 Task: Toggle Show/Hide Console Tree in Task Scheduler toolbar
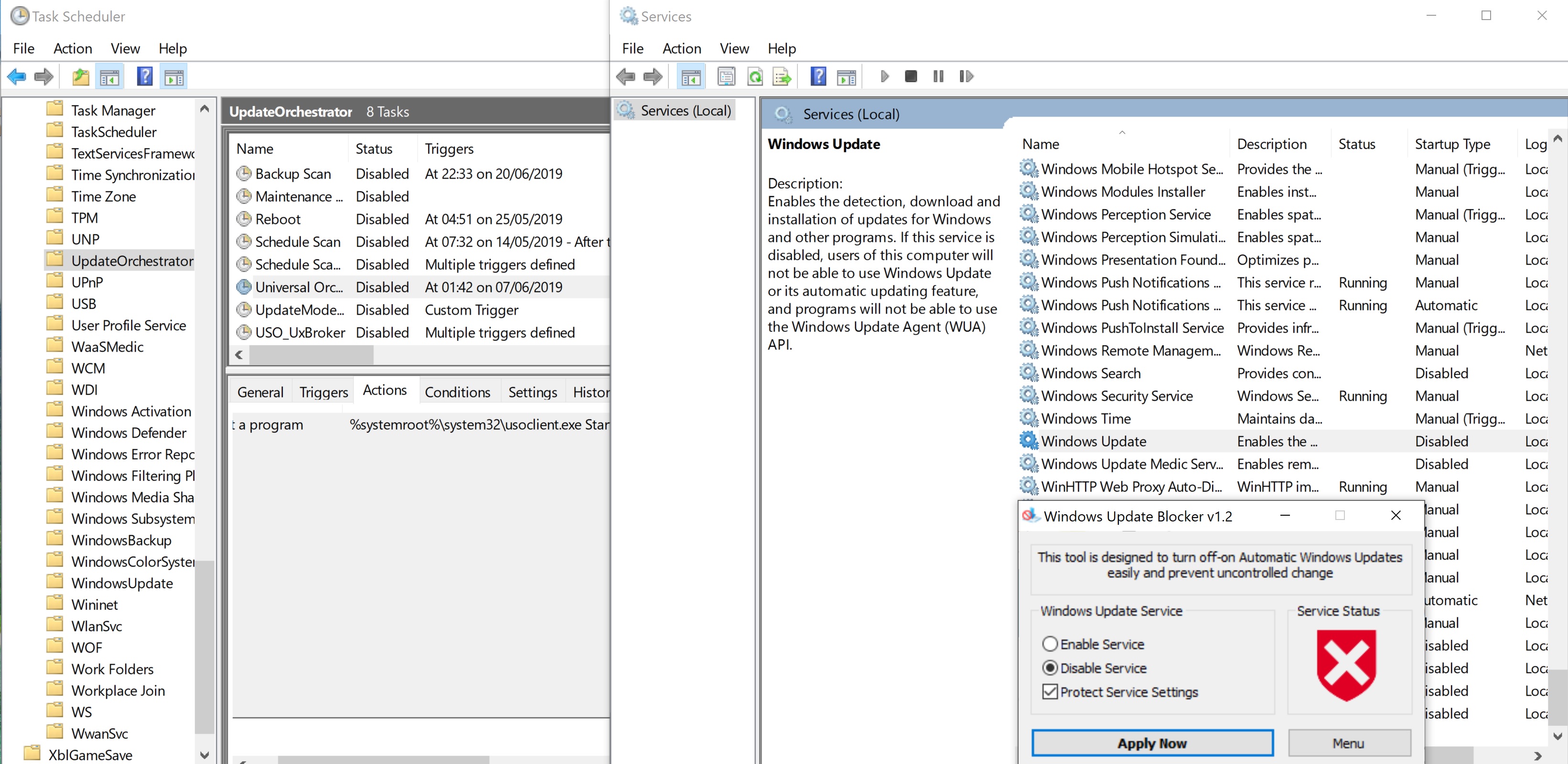109,77
